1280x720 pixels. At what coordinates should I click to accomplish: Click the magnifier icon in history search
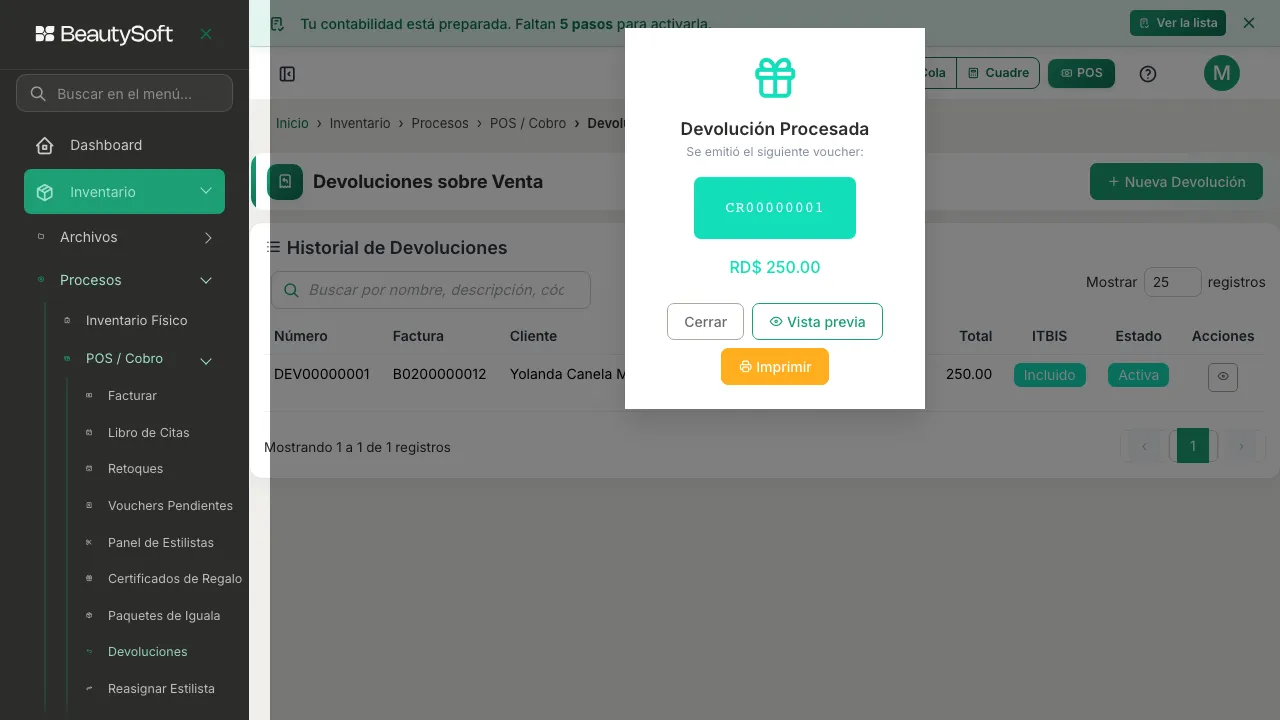tap(291, 290)
